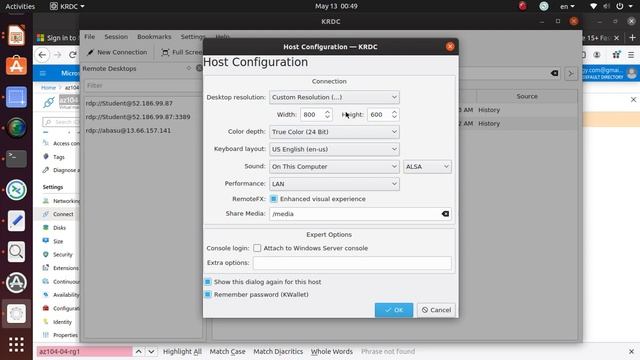Open KRDC Session menu
This screenshot has width=640, height=360.
[116, 37]
